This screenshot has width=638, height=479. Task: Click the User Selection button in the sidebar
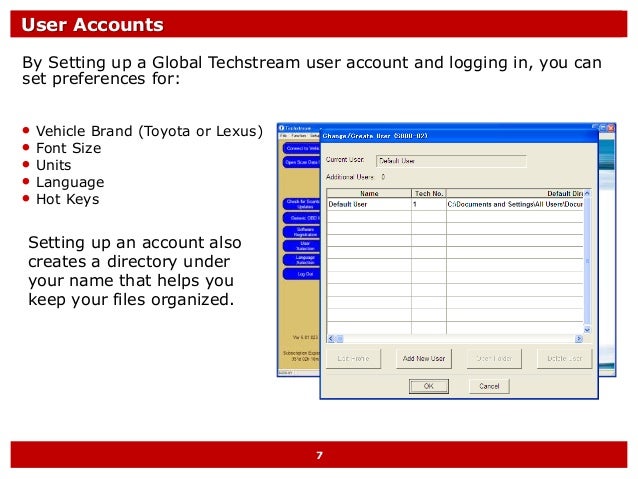[x=302, y=246]
